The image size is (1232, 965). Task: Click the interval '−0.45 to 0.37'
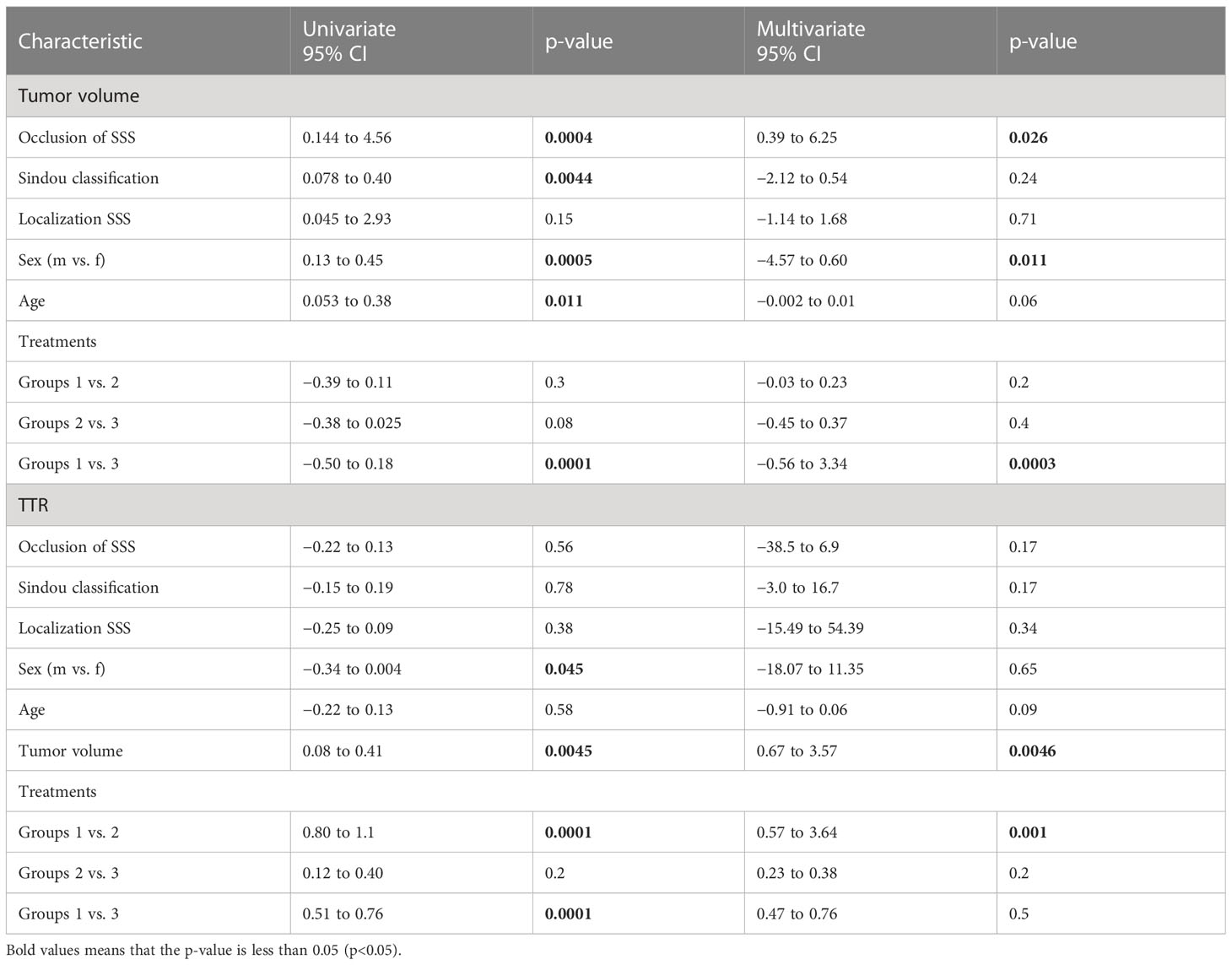[x=802, y=423]
